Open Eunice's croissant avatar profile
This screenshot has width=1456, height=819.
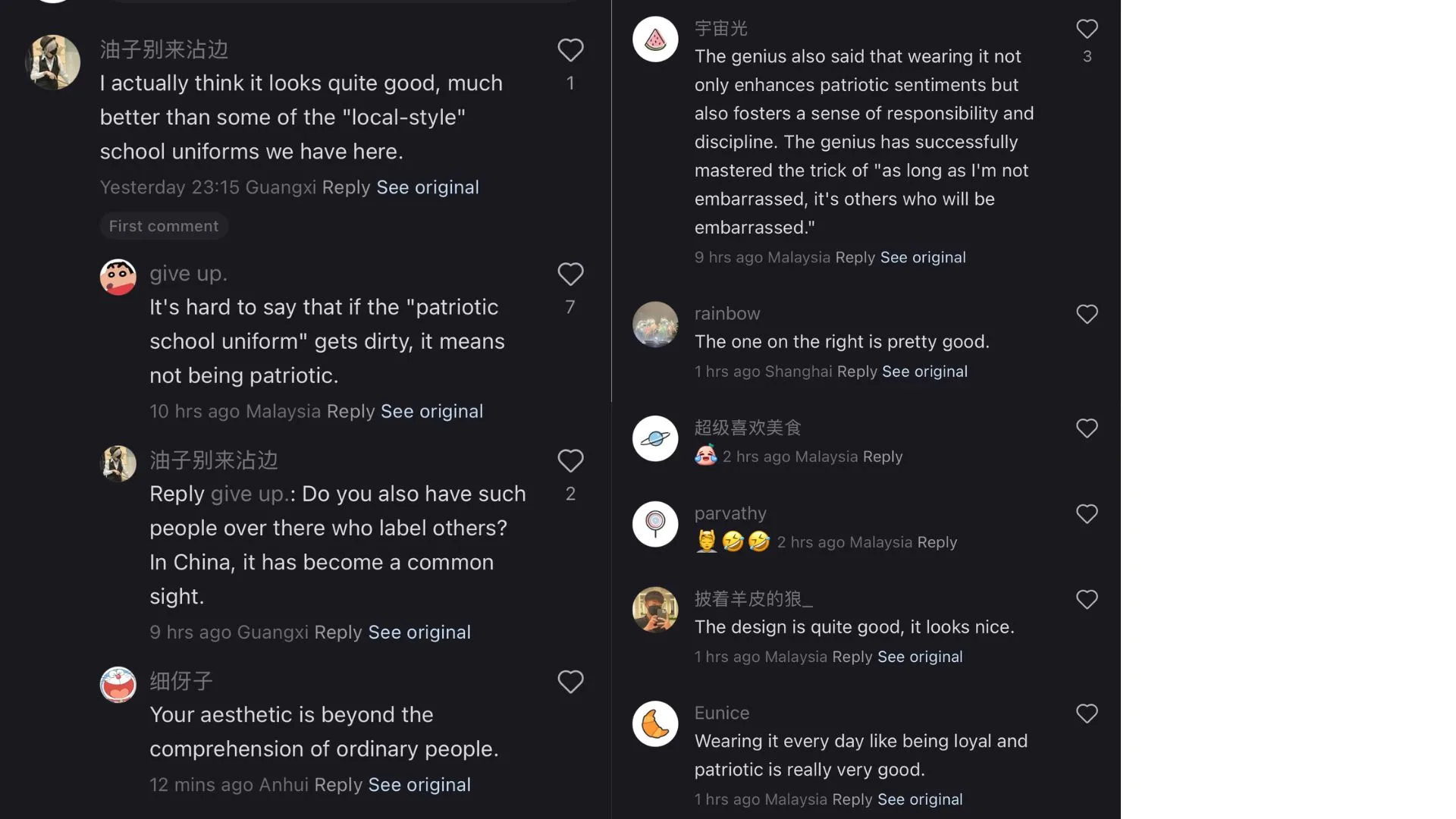tap(655, 724)
